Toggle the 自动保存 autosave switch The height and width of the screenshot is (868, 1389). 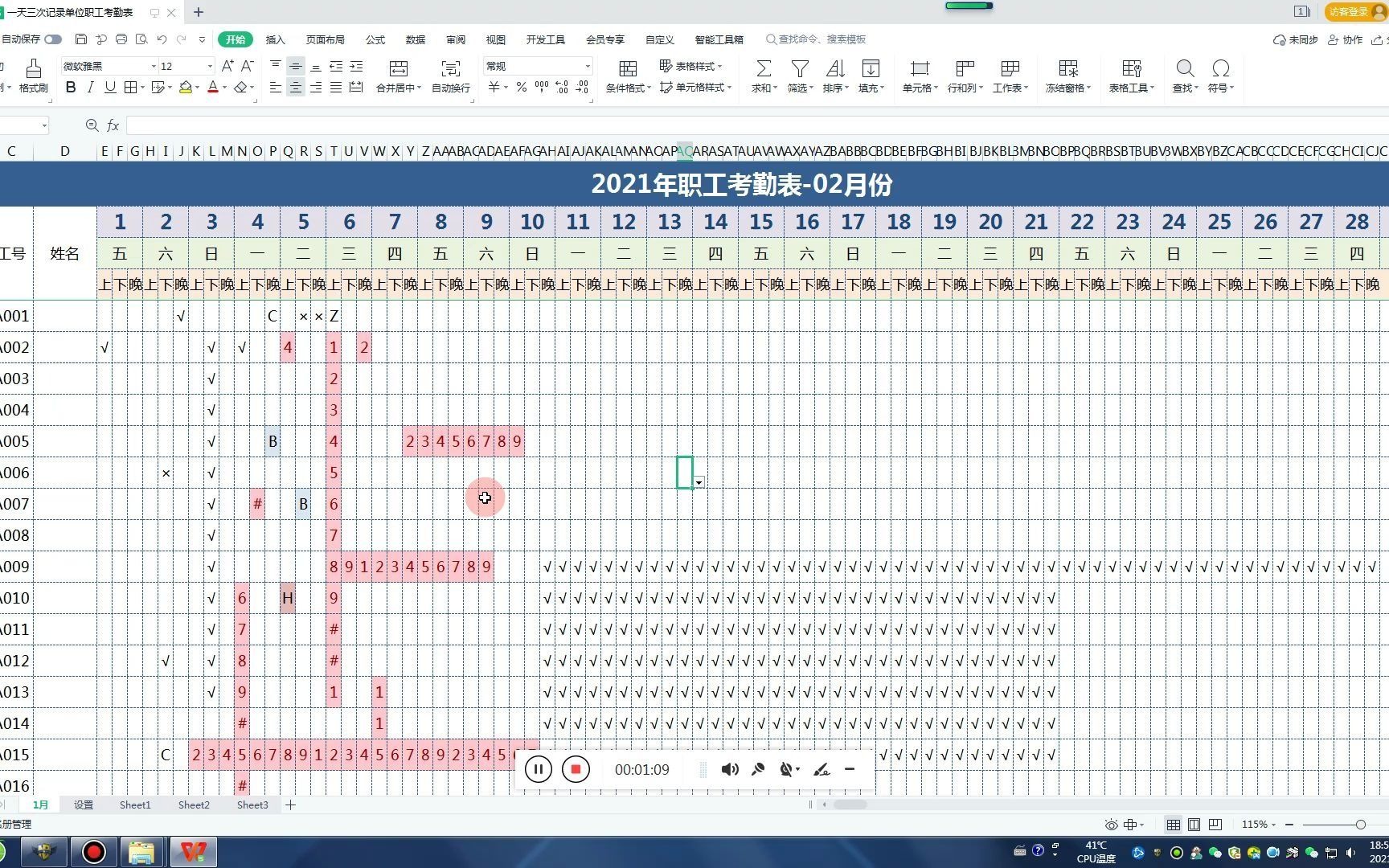51,38
